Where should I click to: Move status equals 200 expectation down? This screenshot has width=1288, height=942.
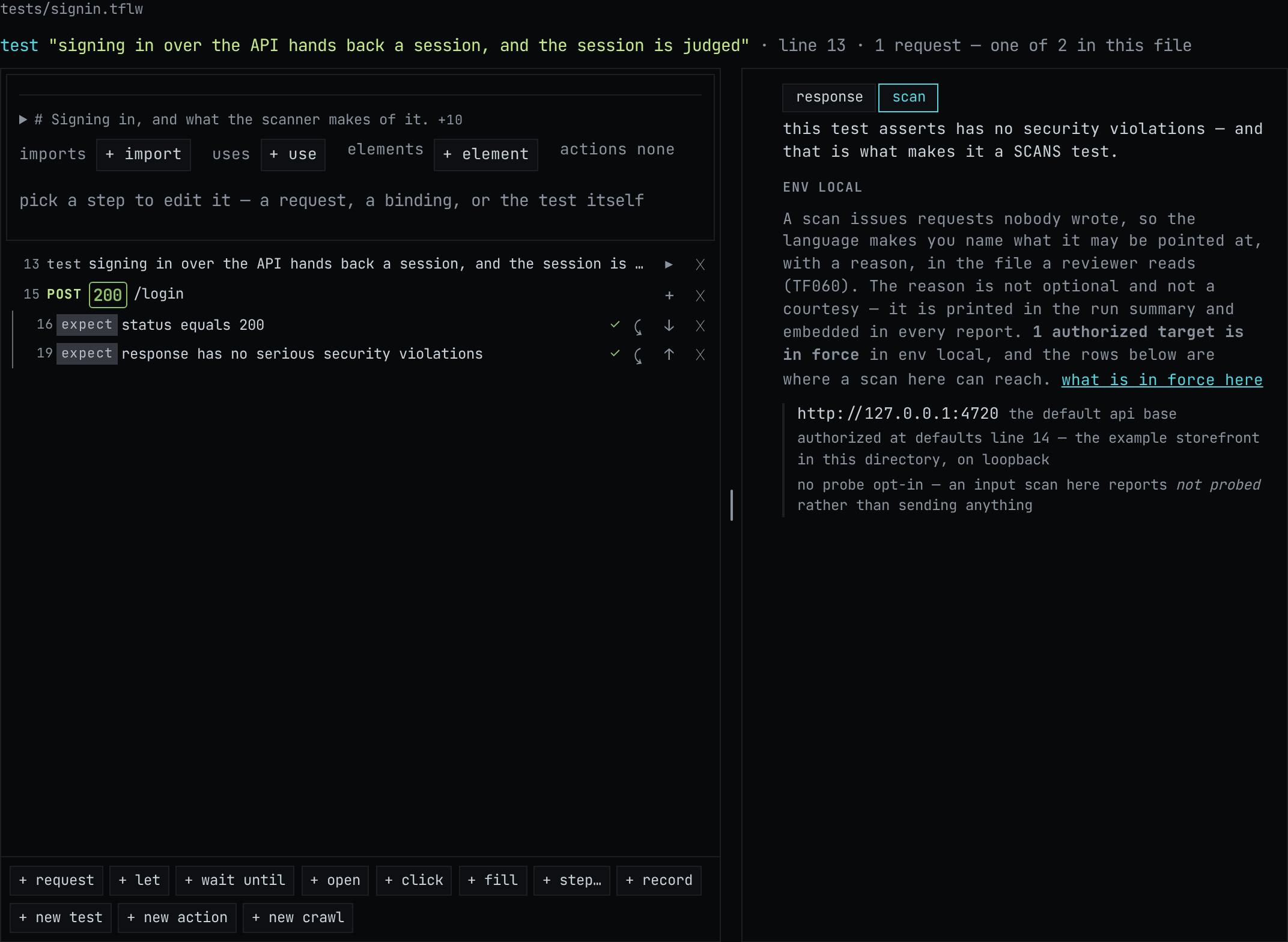pos(669,326)
